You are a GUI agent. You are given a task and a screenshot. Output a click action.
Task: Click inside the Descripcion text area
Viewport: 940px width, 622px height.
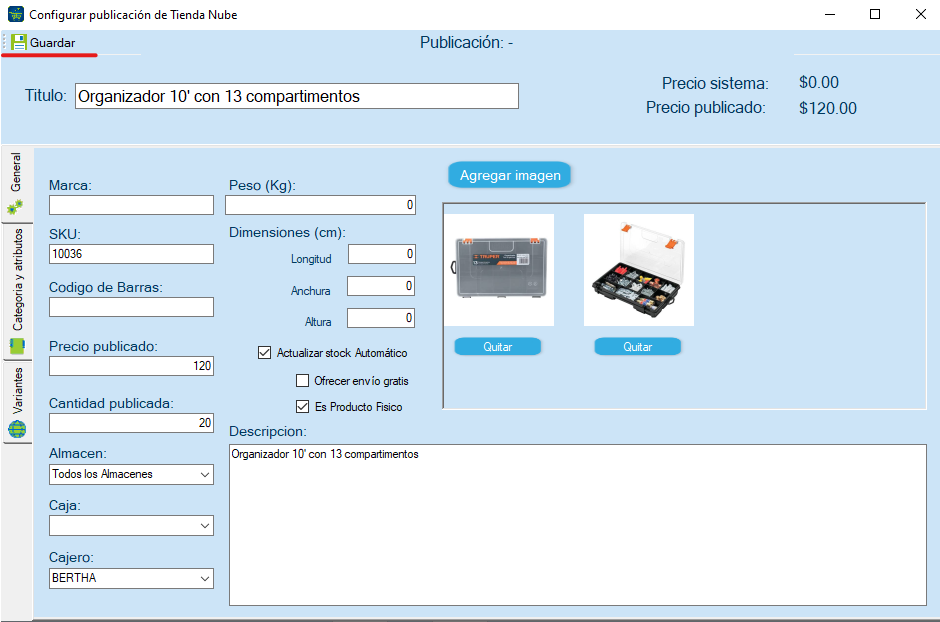click(x=578, y=525)
